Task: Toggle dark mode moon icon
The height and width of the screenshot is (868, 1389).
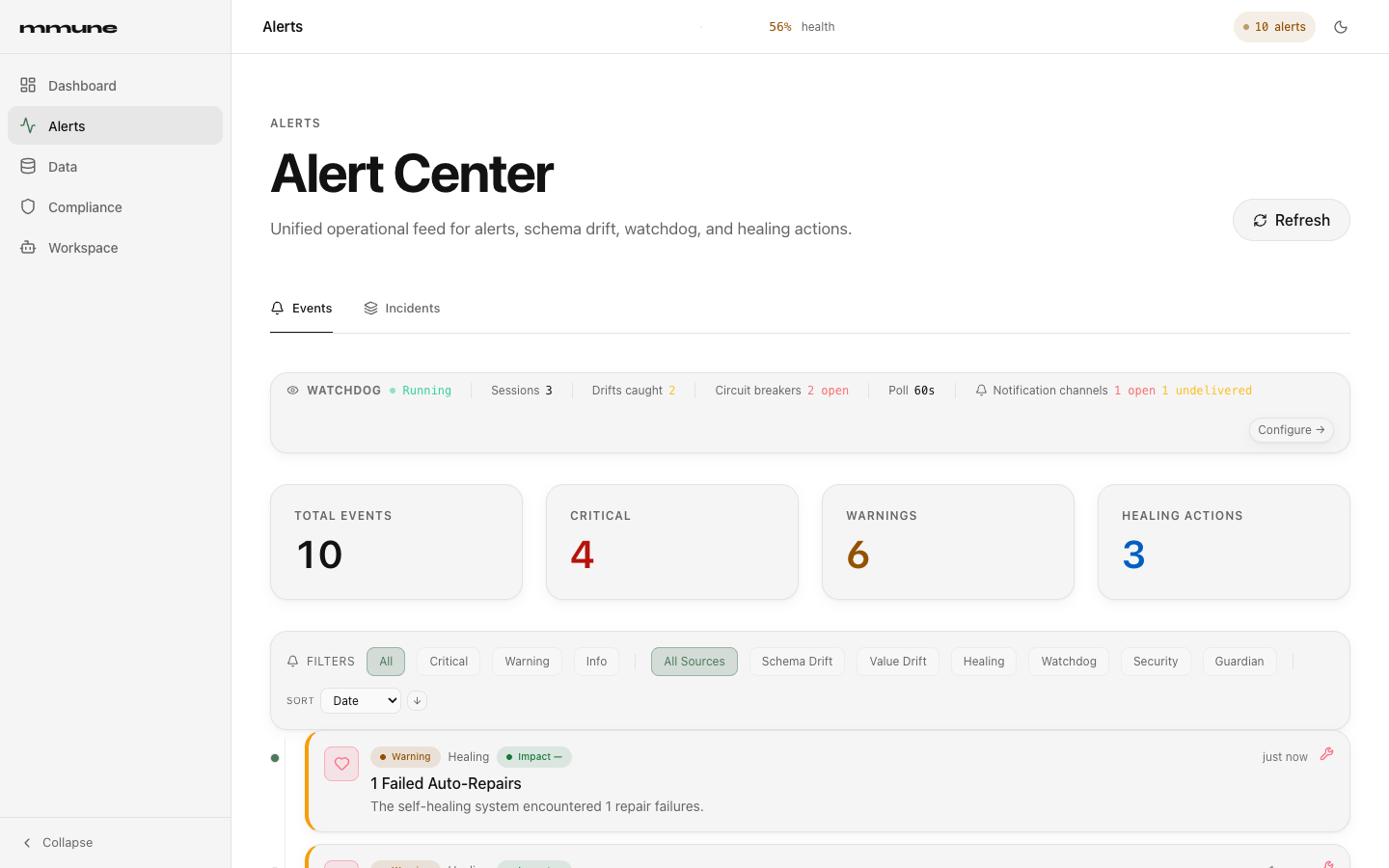Action: tap(1341, 27)
